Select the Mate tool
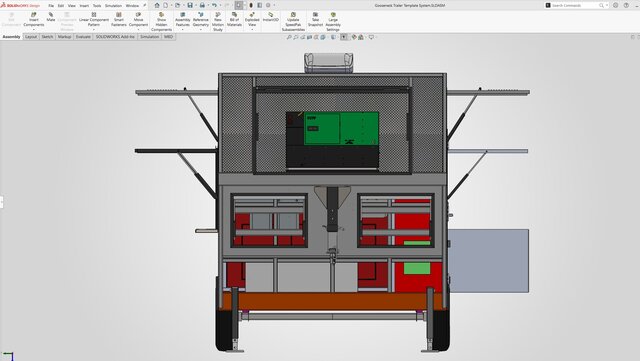This screenshot has width=640, height=361. [51, 17]
